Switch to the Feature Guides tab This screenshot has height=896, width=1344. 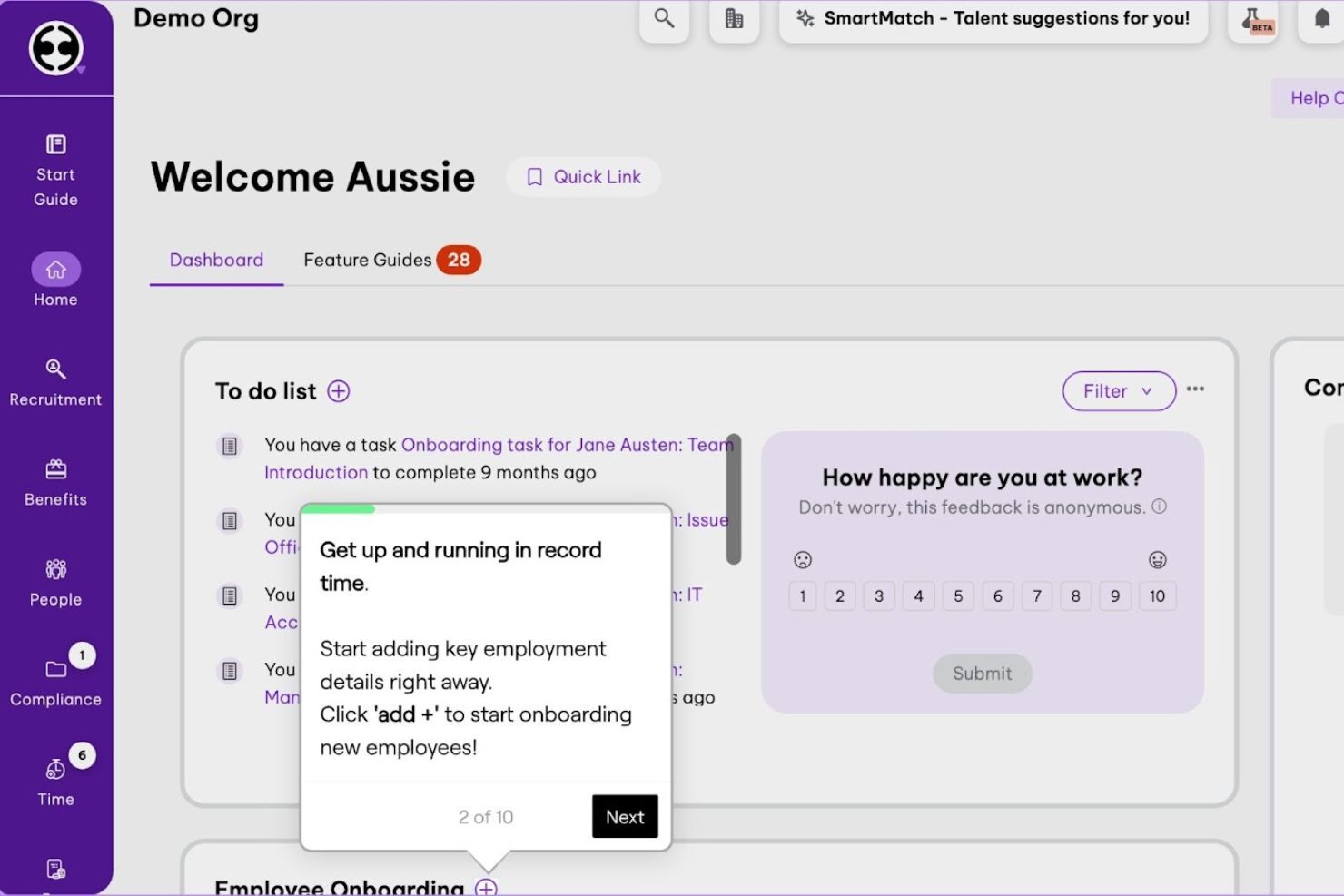point(367,260)
